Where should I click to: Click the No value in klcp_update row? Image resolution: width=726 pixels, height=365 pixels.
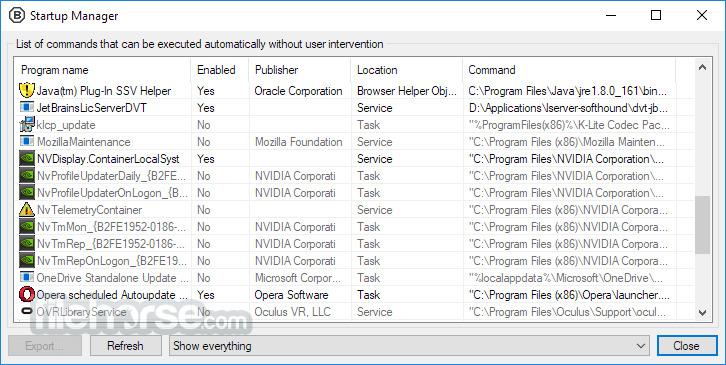click(x=204, y=125)
